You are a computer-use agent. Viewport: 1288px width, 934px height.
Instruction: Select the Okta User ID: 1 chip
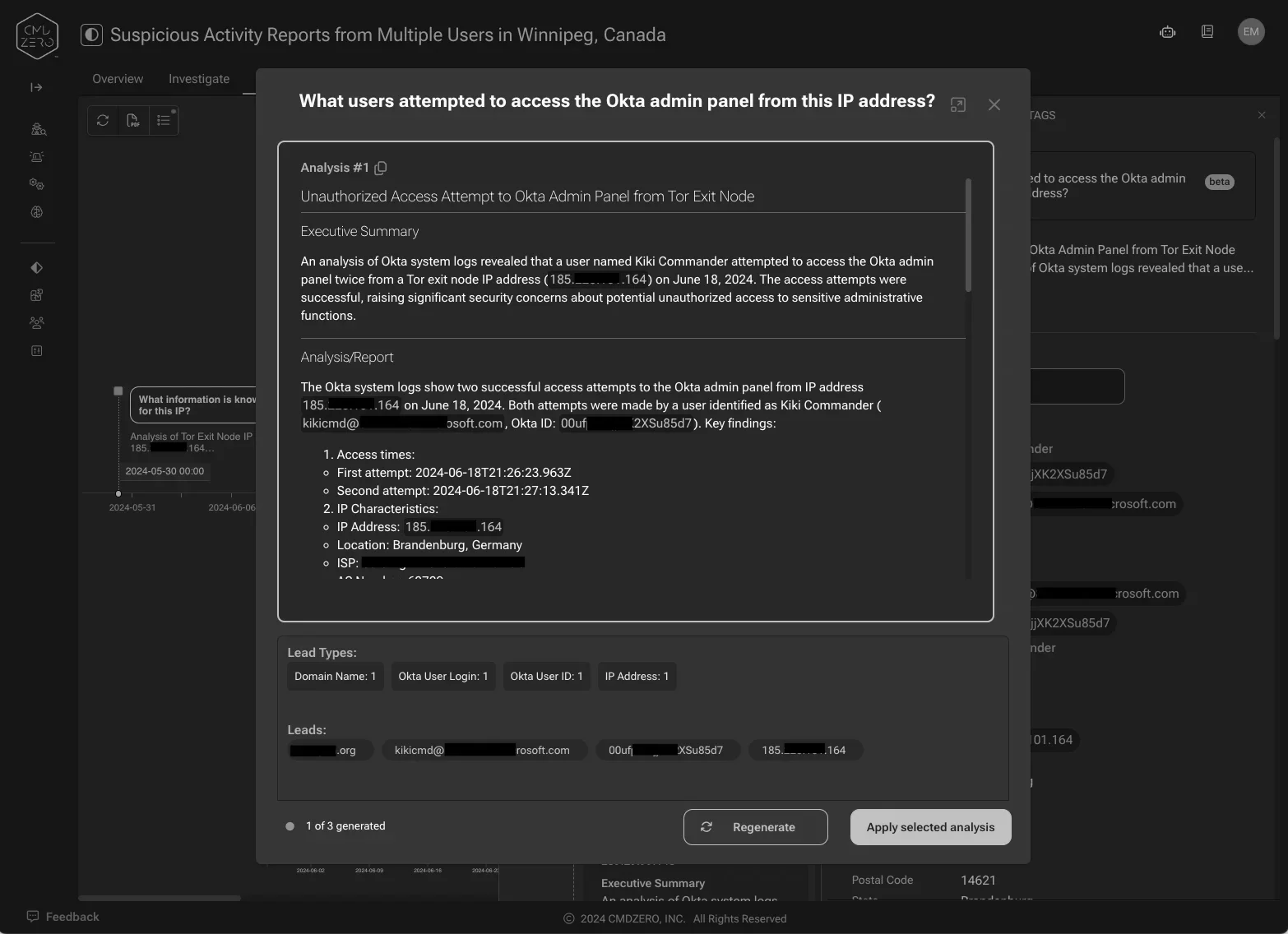point(546,677)
